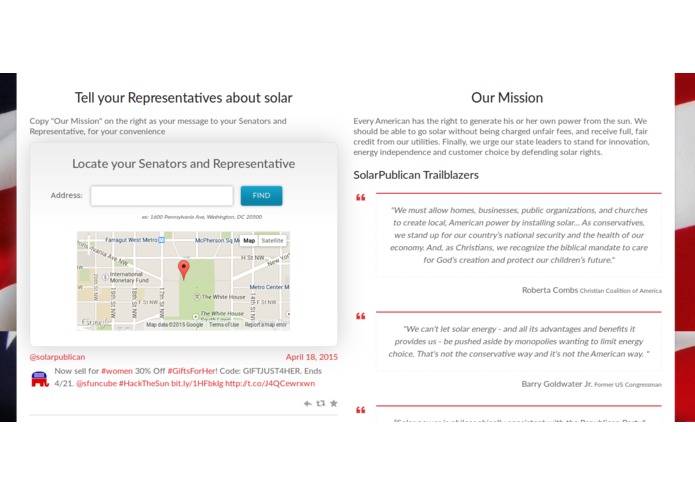Click the example address hint text
695x494 pixels.
point(202,217)
